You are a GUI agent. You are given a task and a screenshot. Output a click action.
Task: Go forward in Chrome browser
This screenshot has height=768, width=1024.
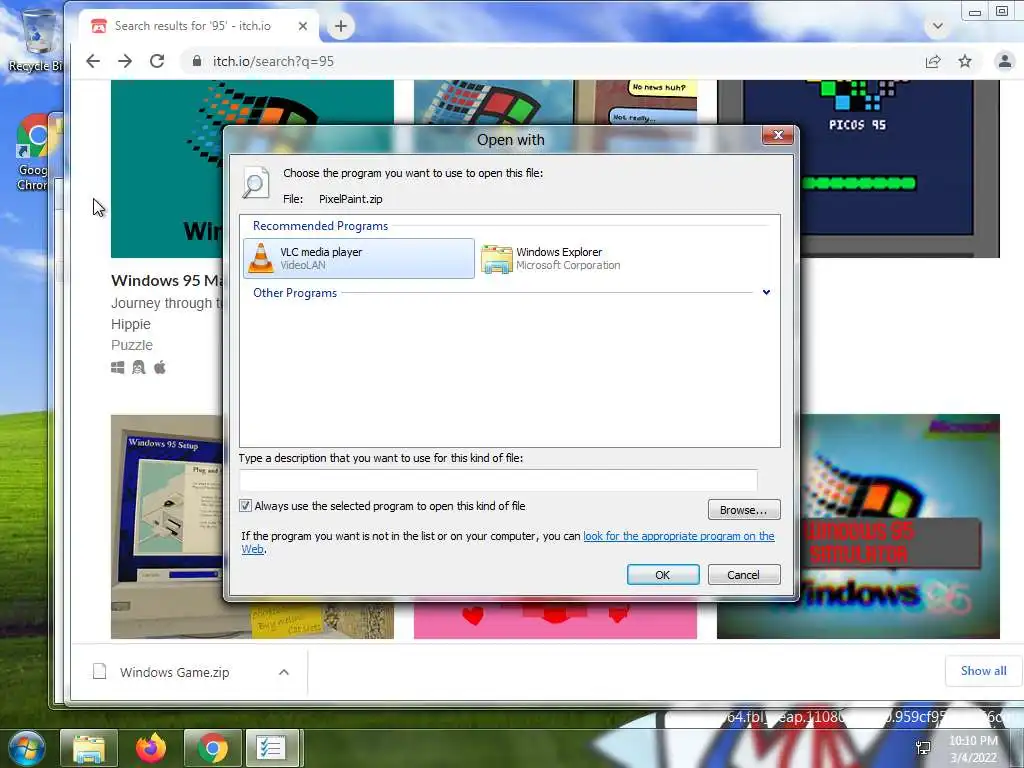coord(125,61)
